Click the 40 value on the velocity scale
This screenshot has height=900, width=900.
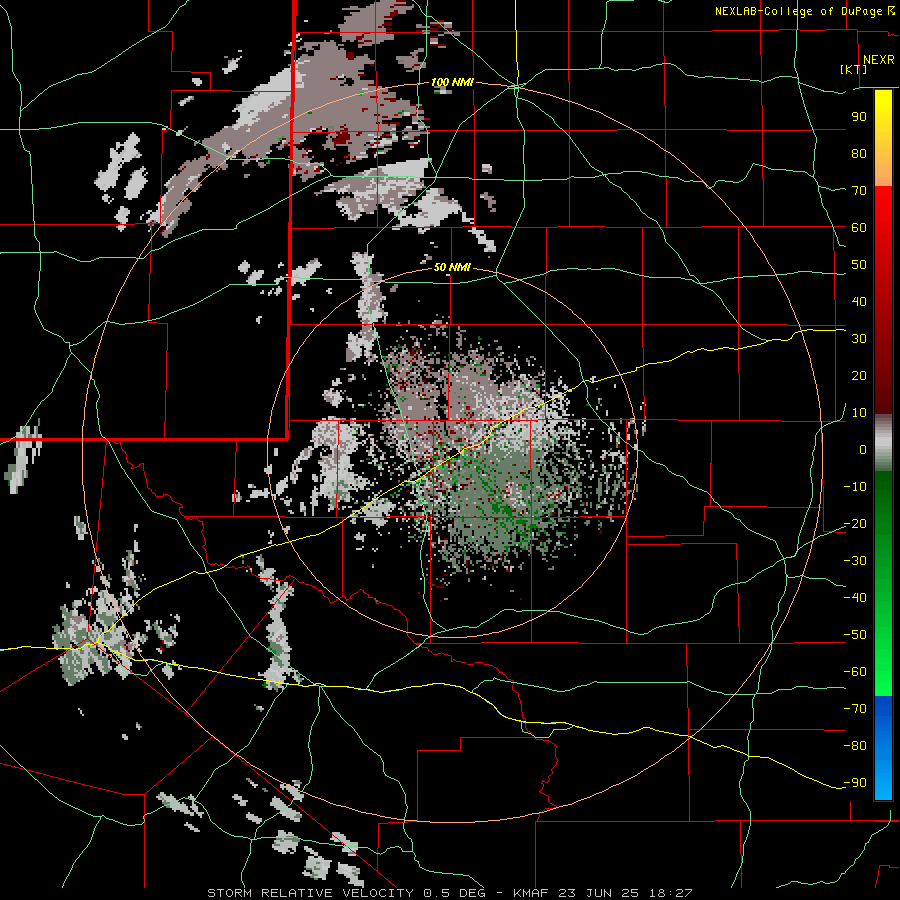click(x=859, y=301)
